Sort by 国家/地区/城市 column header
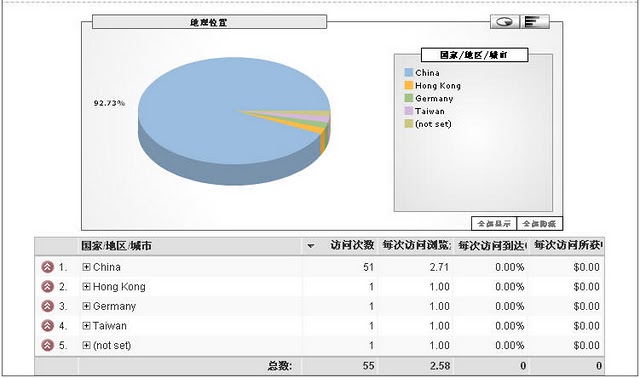This screenshot has width=640, height=378. (116, 246)
